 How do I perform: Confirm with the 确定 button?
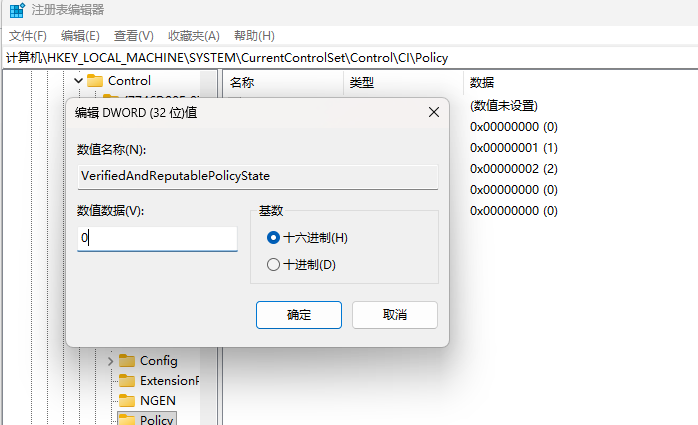299,315
